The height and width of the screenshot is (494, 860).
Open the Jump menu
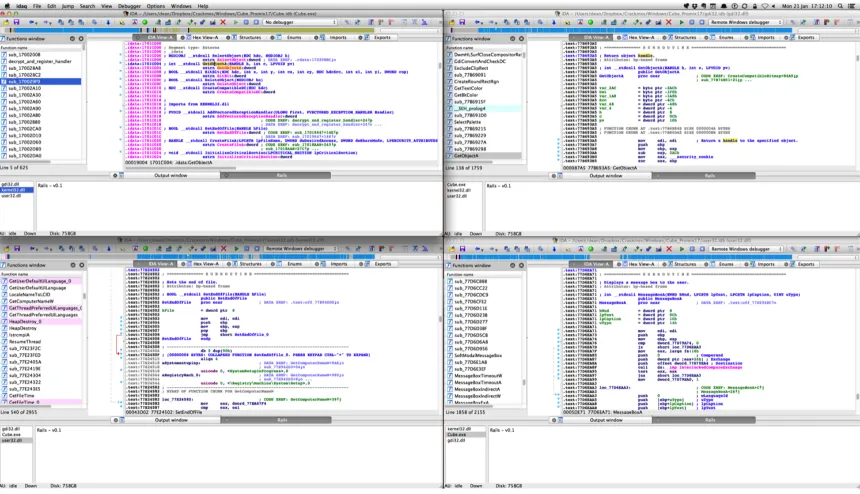pos(67,6)
